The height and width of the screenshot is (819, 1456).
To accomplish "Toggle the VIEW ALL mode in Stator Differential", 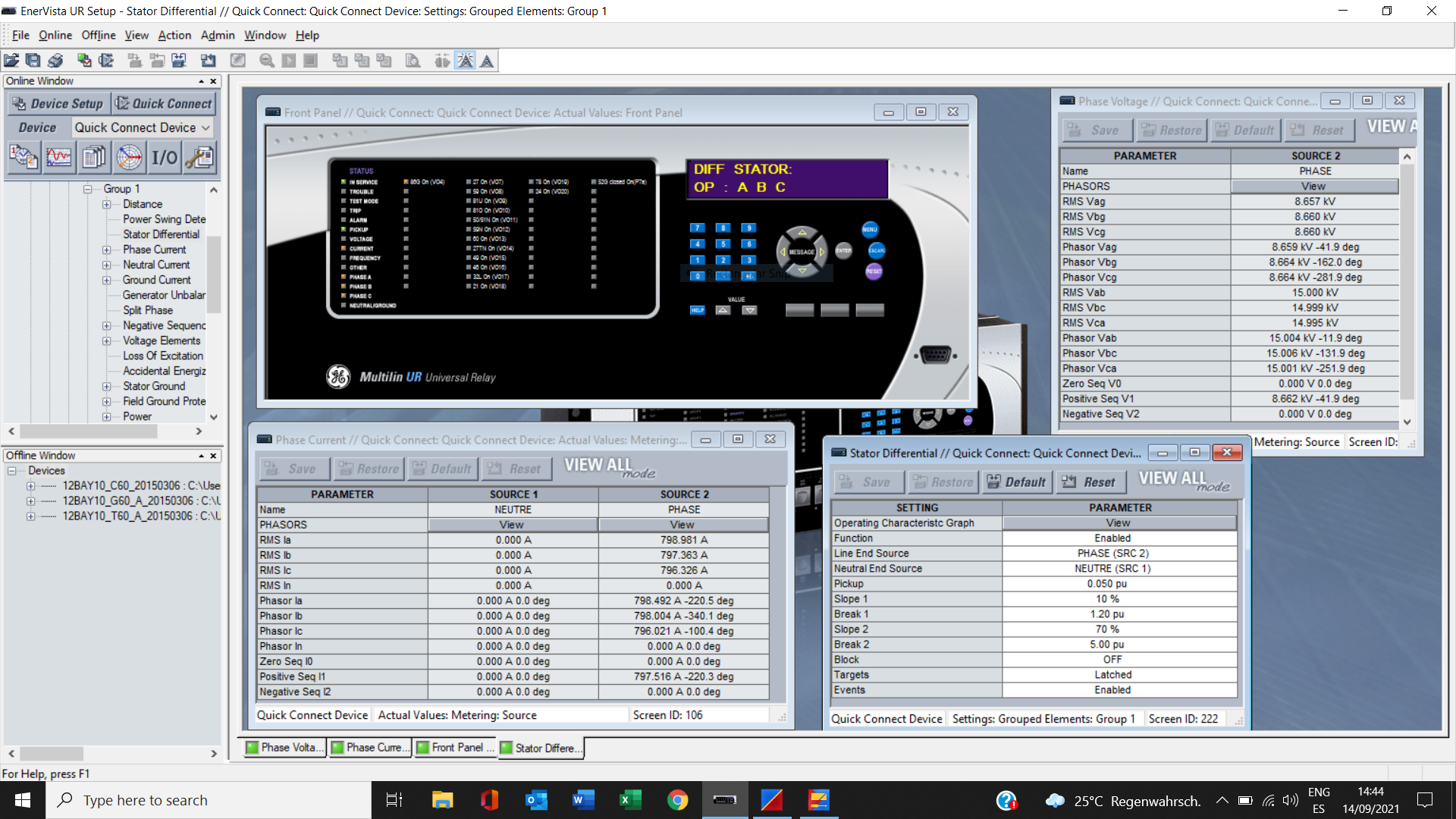I will (1183, 481).
